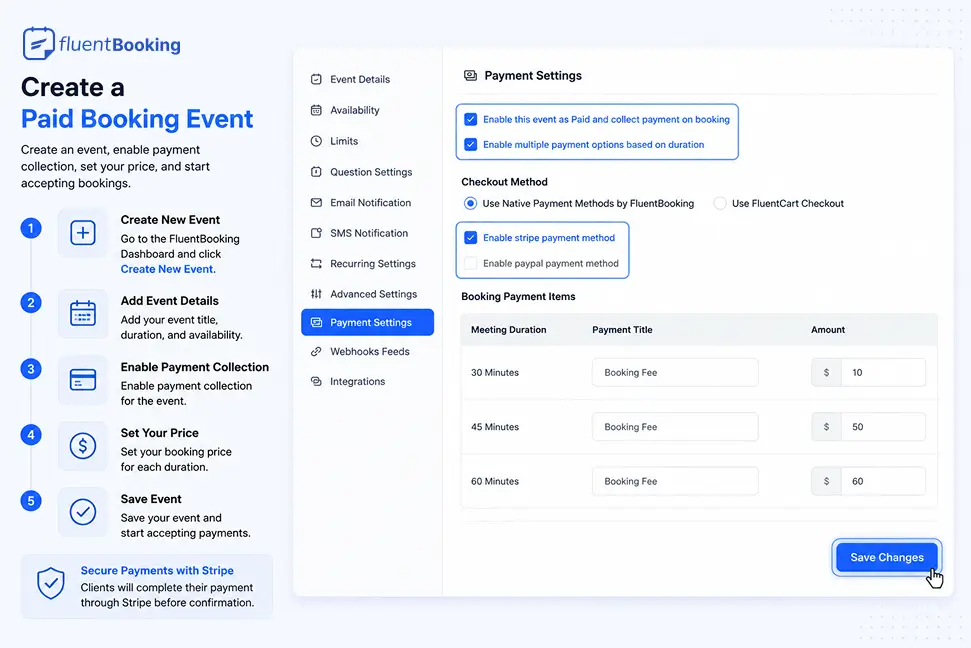Click the "Checkout Method" heading

click(504, 182)
